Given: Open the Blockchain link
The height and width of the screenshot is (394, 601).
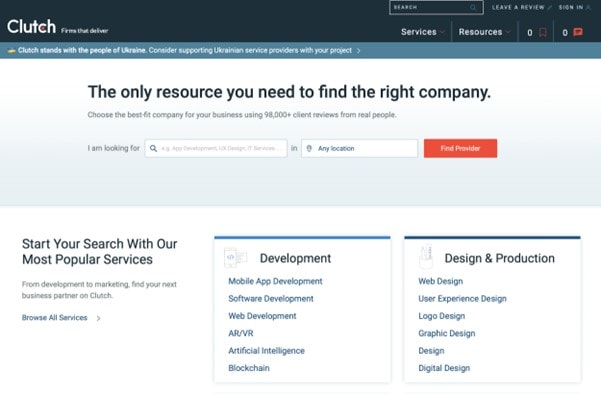Looking at the screenshot, I should coord(249,368).
